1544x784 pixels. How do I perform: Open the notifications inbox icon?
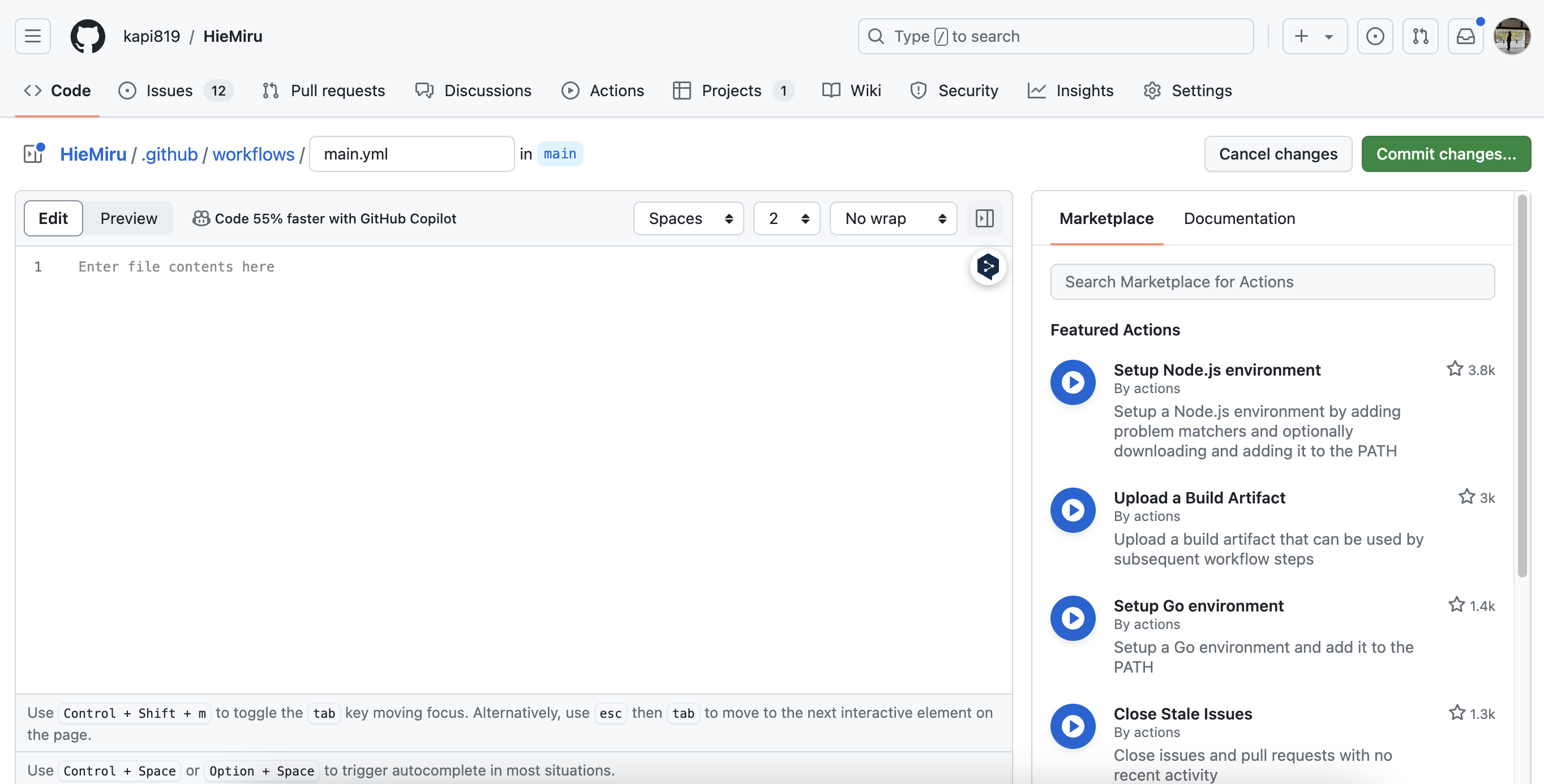tap(1465, 36)
